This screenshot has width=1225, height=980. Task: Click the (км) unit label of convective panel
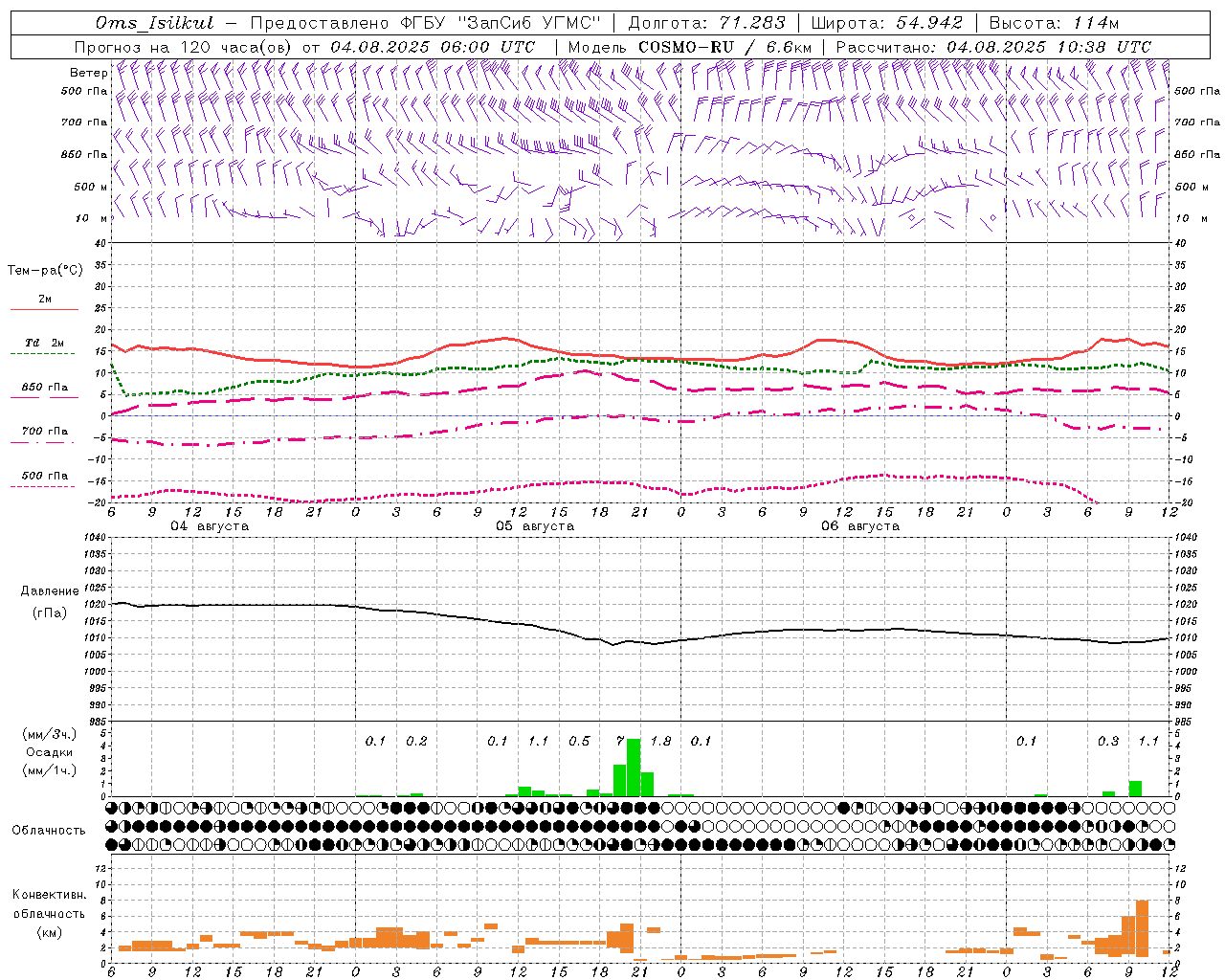click(50, 932)
